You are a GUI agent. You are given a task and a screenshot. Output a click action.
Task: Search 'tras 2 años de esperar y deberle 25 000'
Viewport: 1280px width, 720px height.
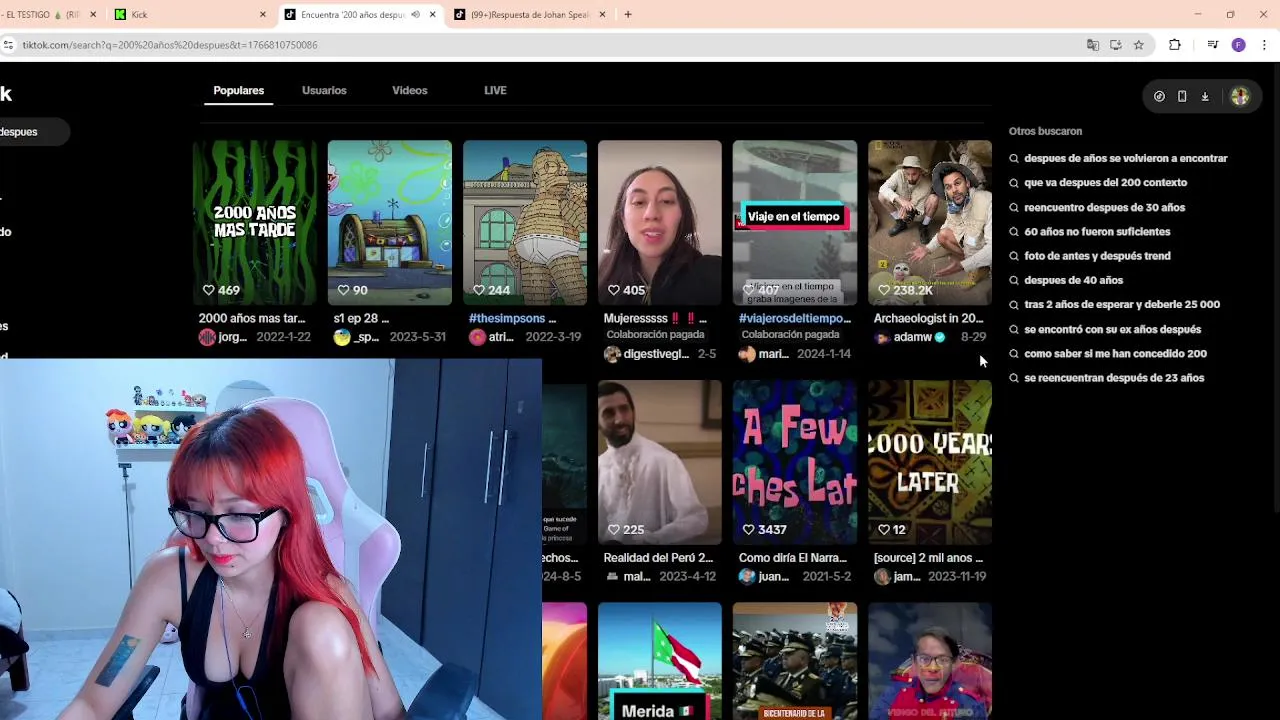click(1122, 304)
